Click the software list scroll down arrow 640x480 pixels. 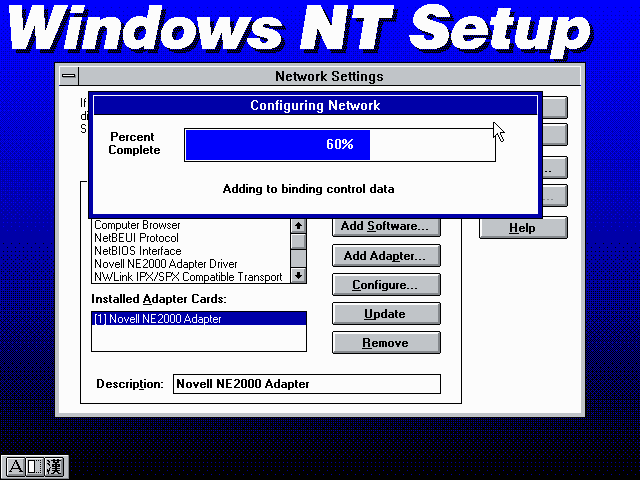(298, 276)
